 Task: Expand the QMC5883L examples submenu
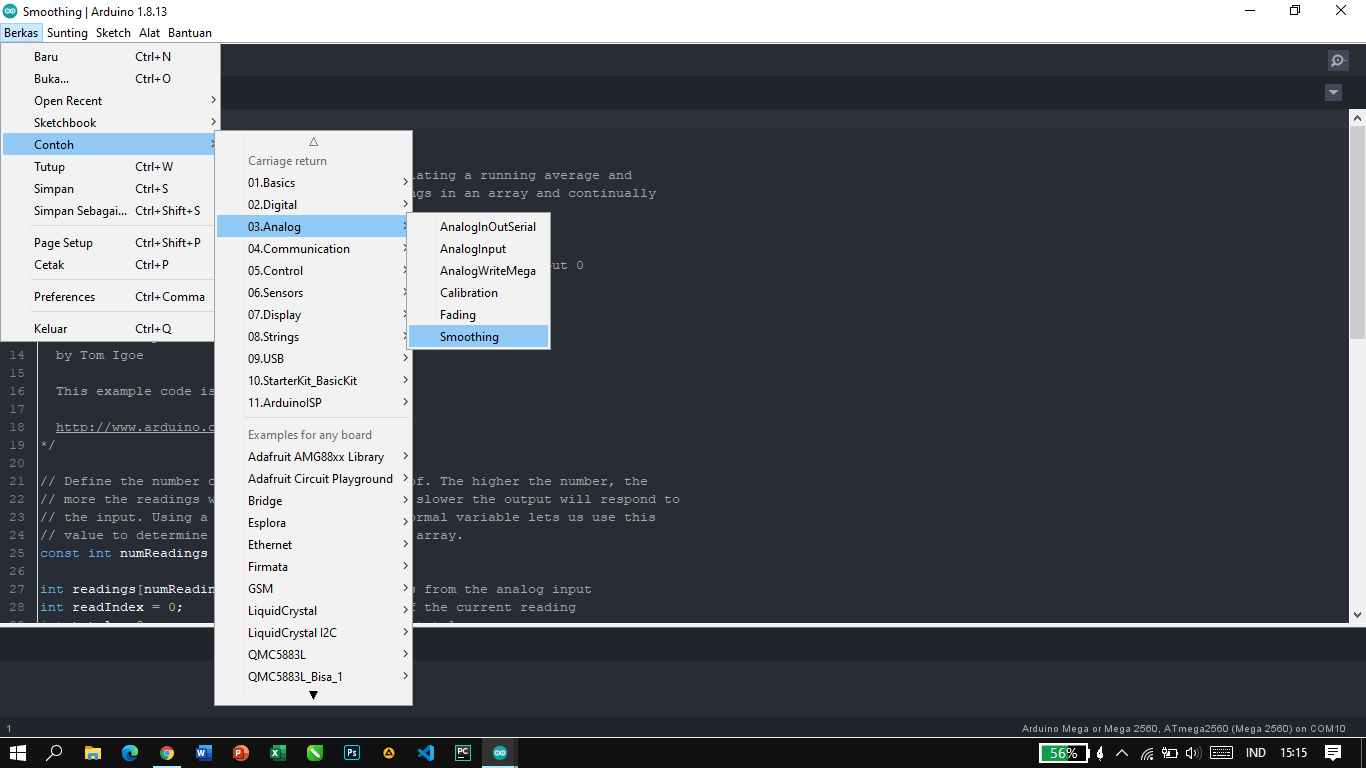coord(313,655)
